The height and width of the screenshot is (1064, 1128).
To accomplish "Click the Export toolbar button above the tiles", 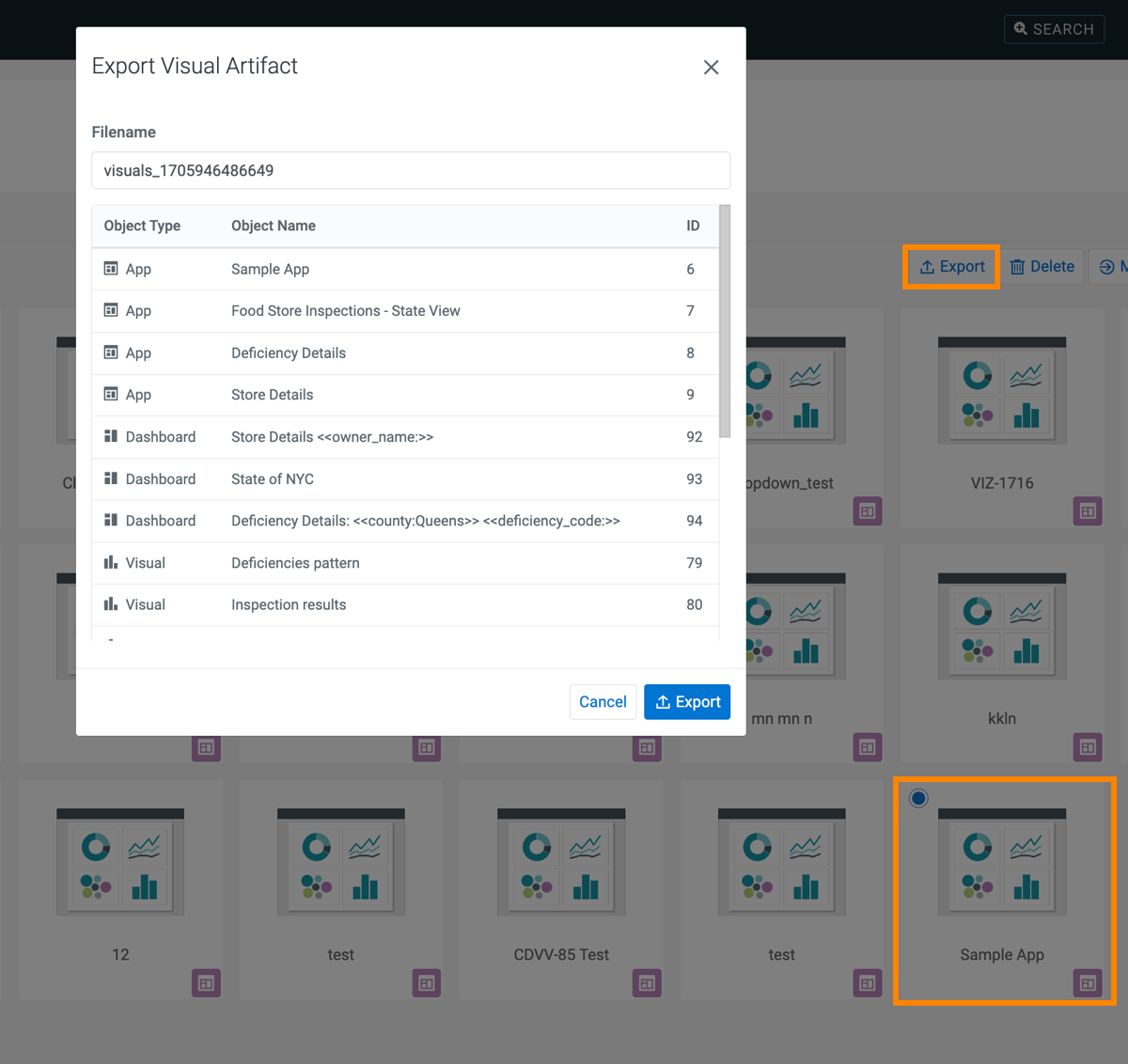I will click(x=951, y=267).
